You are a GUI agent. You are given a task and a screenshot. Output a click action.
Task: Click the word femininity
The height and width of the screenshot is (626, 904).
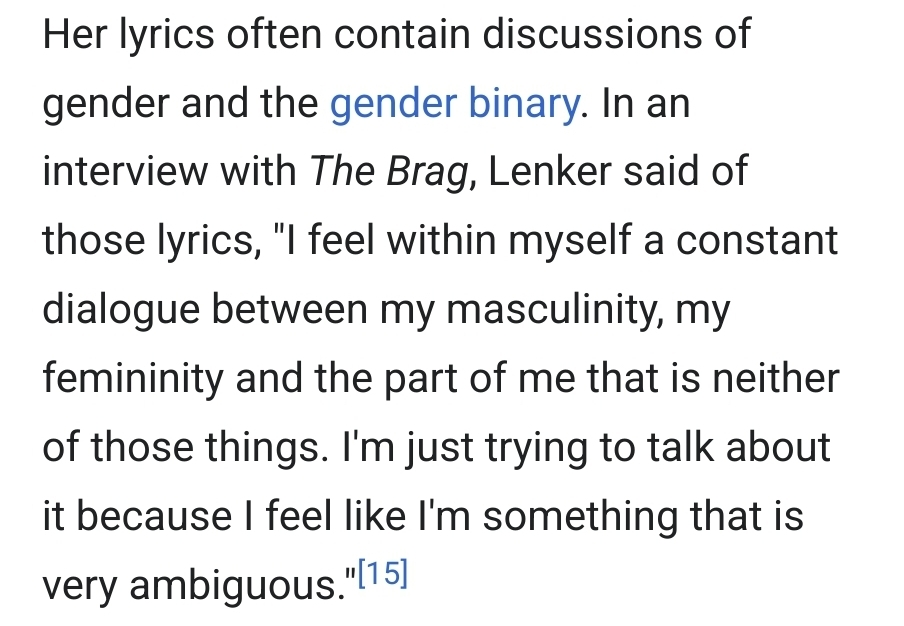(x=133, y=379)
